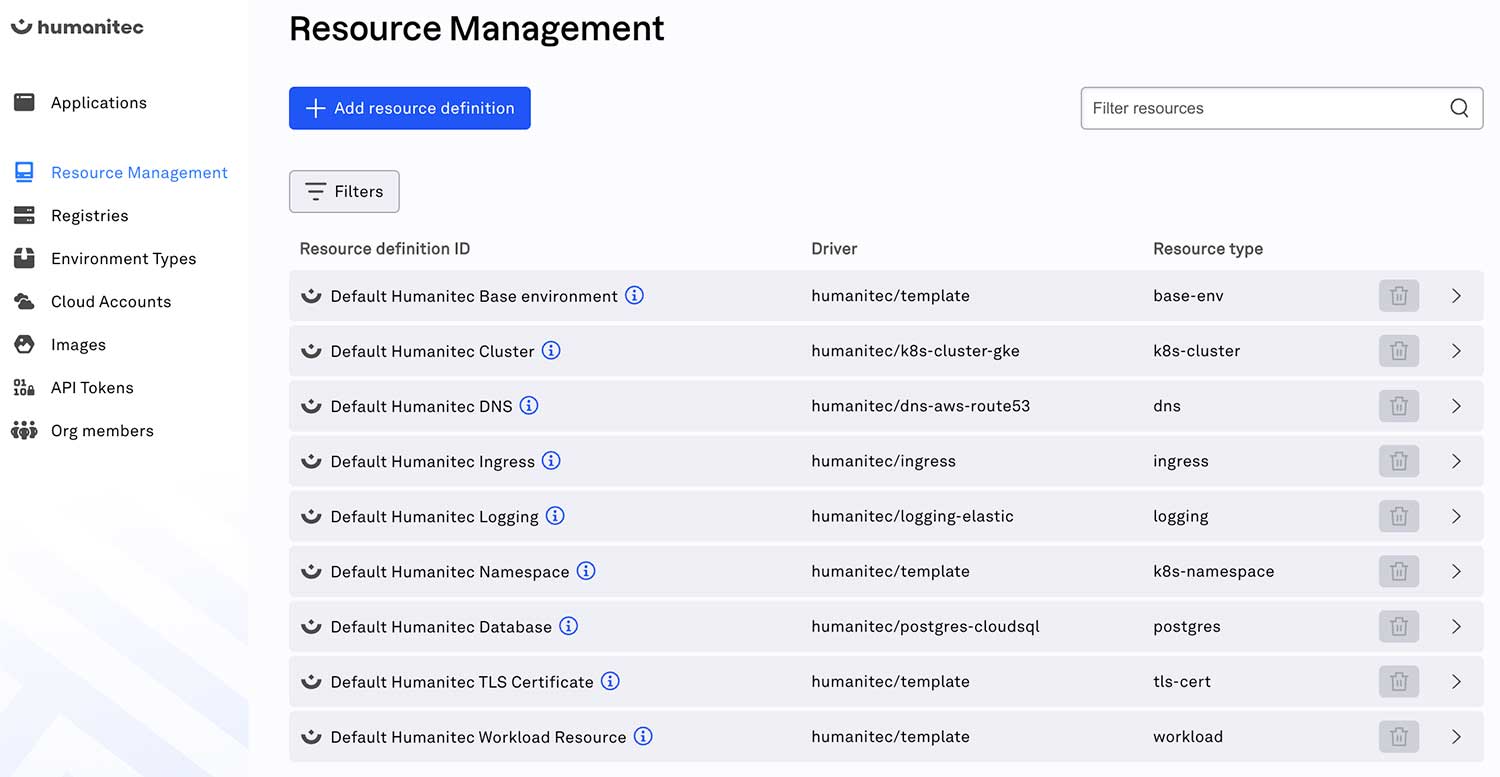Open Images in the sidebar

pyautogui.click(x=78, y=344)
